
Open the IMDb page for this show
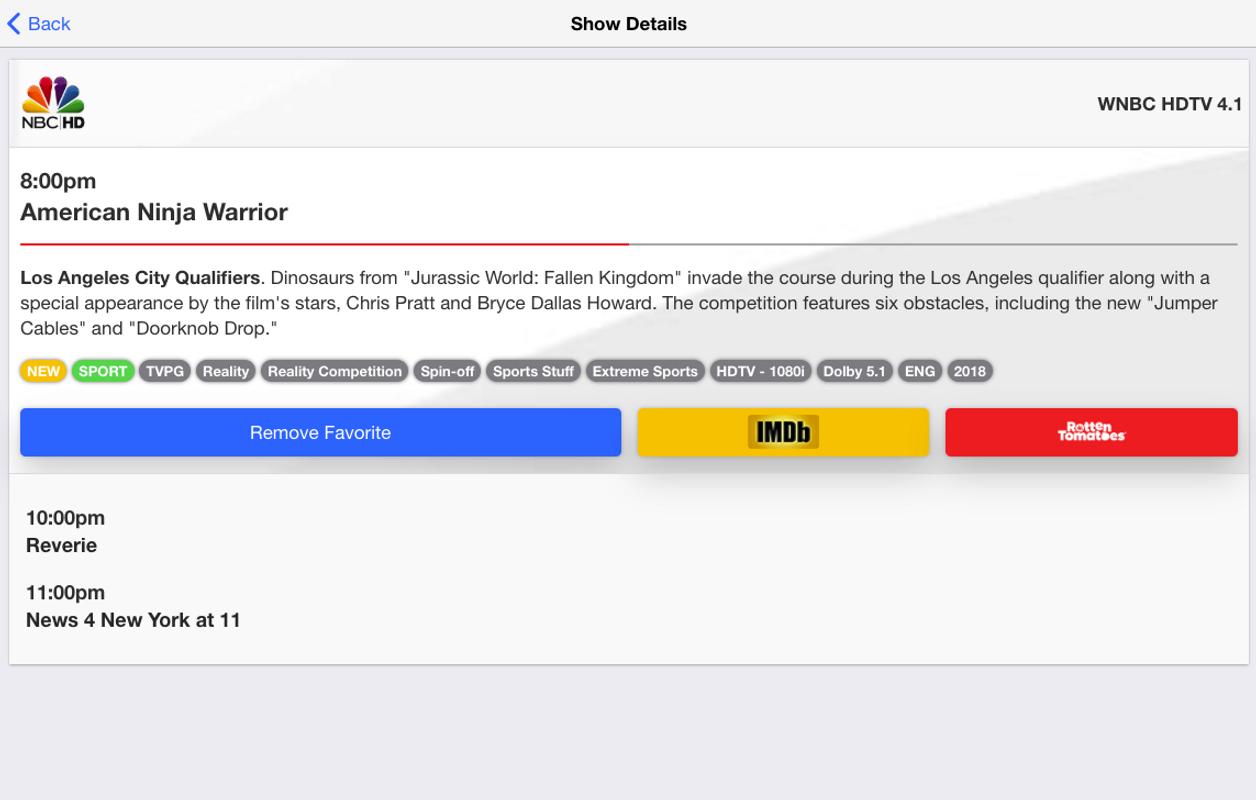783,432
